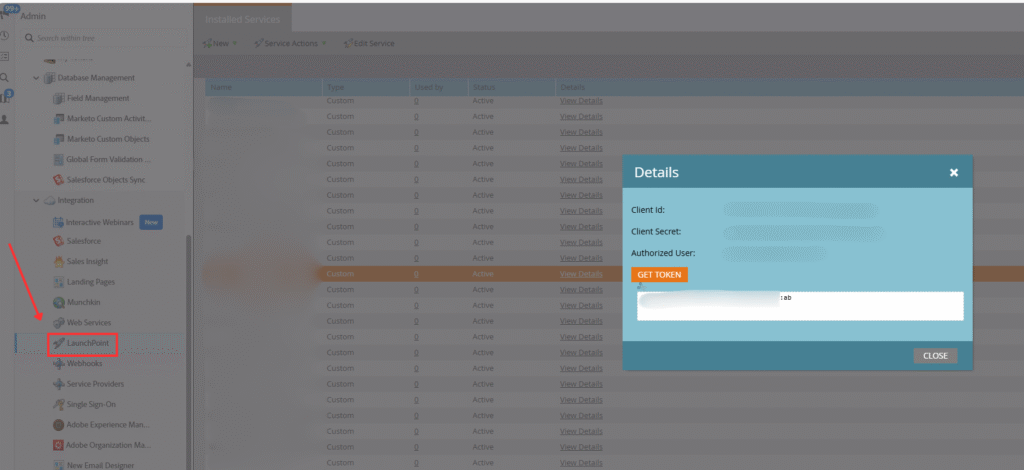
Task: Click the Salesforce icon in Integration
Action: (x=59, y=241)
